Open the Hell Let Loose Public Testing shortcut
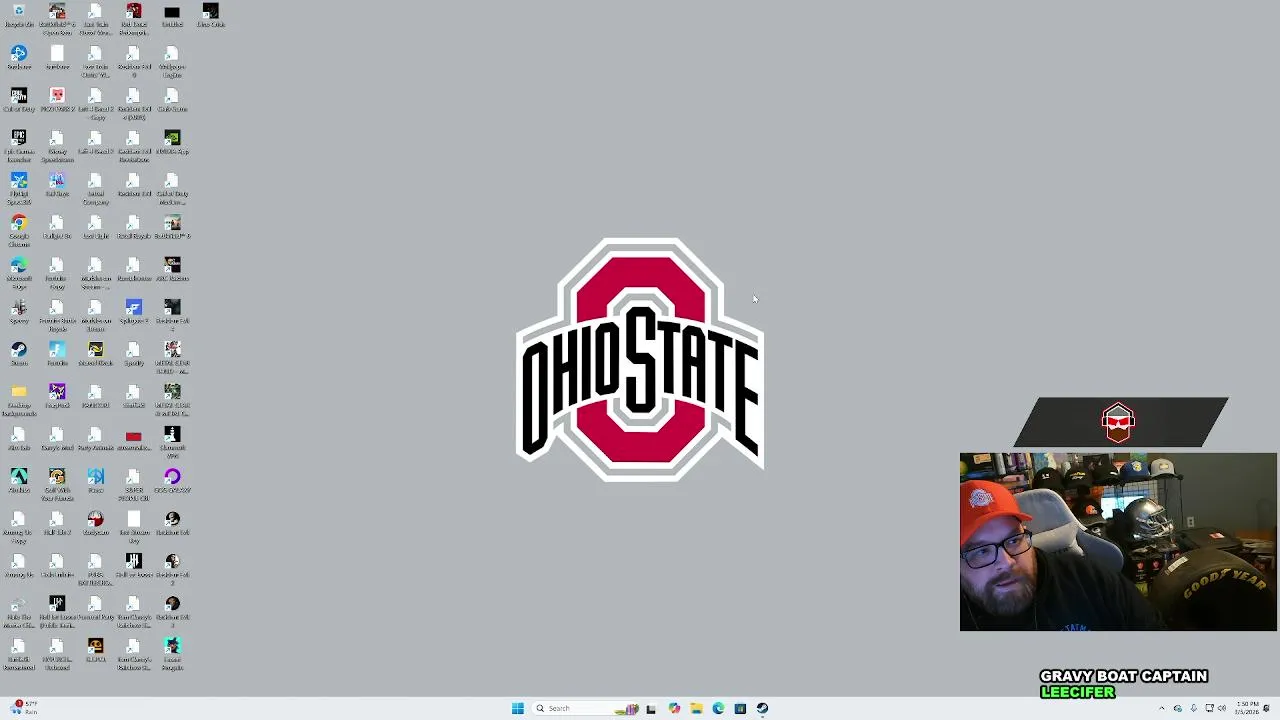The height and width of the screenshot is (720, 1280). point(57,609)
